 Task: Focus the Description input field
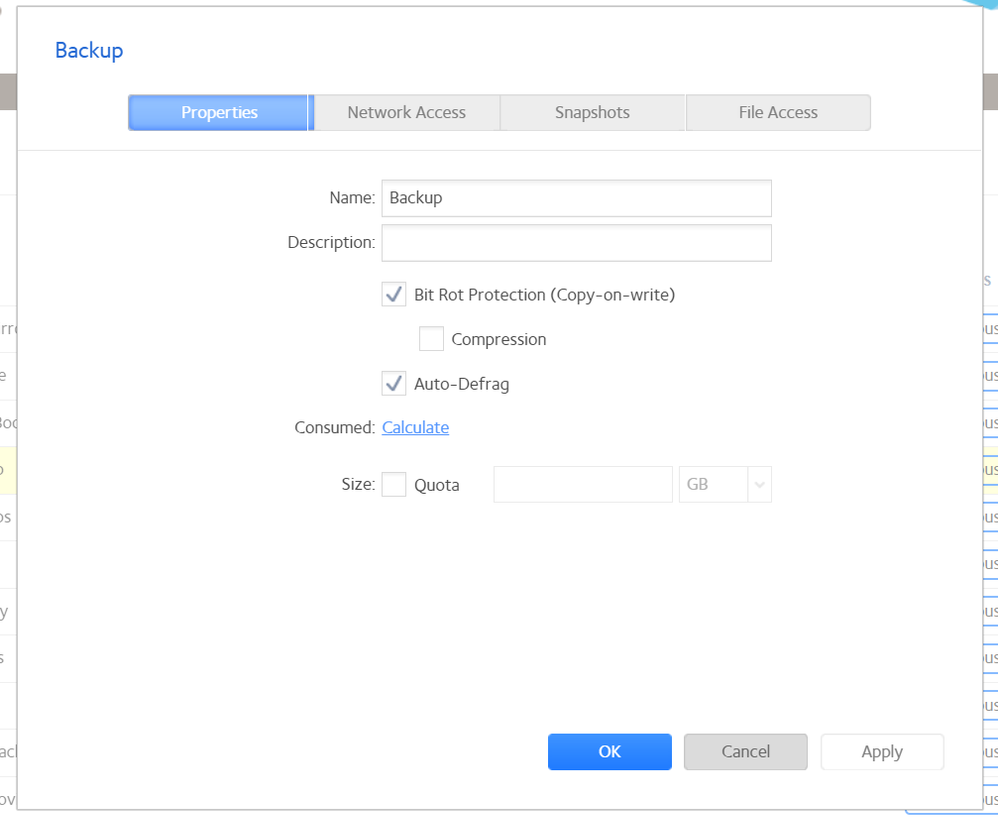coord(576,243)
